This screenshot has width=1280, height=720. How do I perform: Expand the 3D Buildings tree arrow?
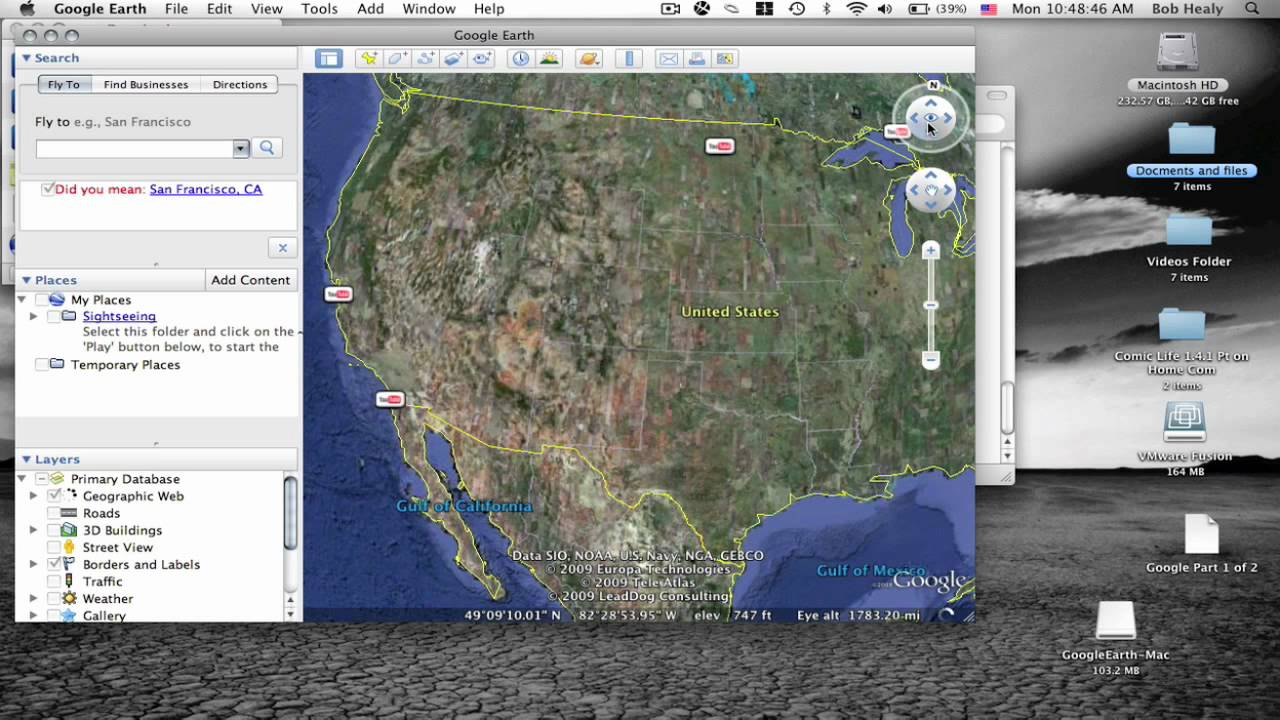33,530
